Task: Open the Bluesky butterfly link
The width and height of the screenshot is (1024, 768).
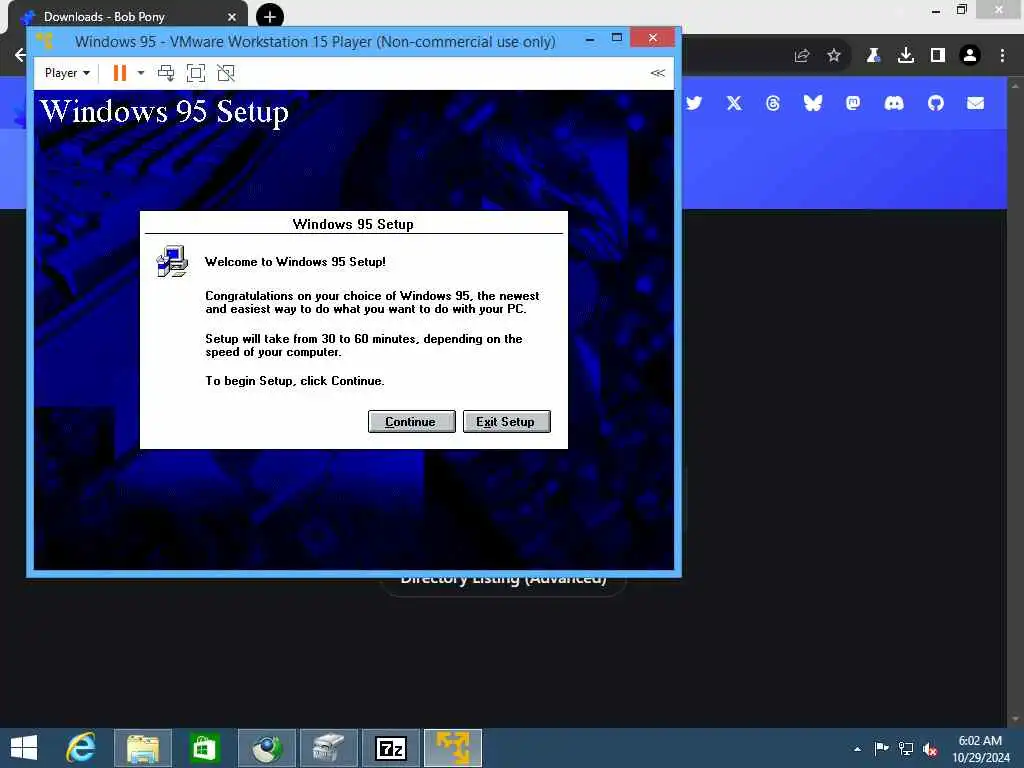Action: (813, 103)
